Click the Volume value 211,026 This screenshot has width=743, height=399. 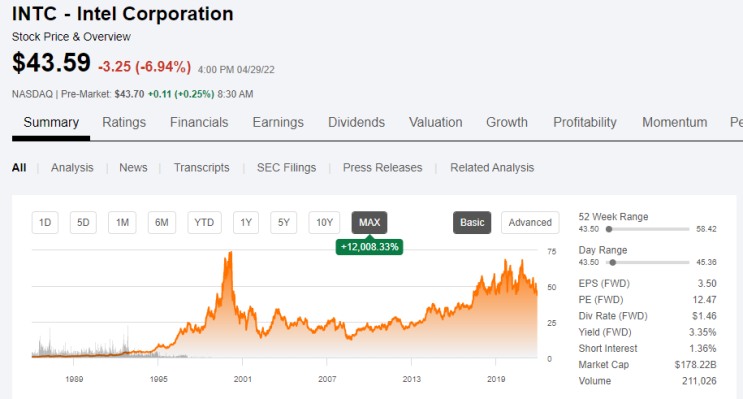699,381
